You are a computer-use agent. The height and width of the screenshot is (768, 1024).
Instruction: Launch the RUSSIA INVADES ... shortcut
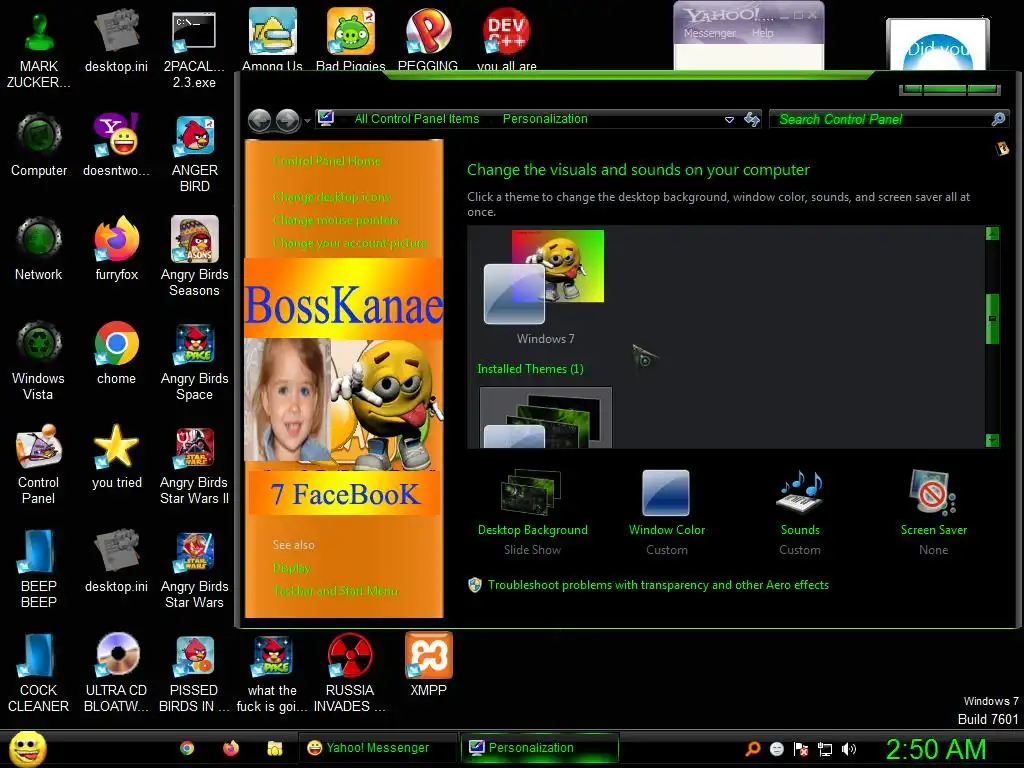(350, 673)
